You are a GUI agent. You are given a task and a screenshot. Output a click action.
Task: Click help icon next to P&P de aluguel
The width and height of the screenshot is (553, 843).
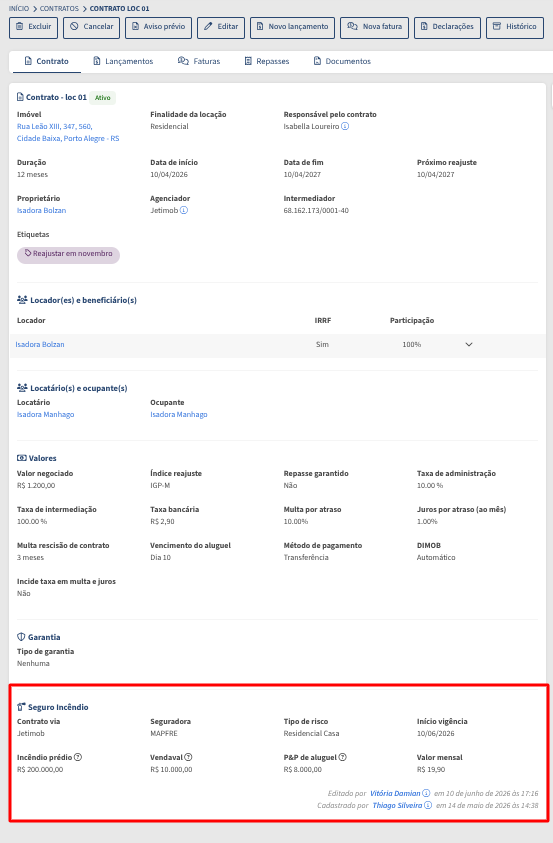coord(343,757)
